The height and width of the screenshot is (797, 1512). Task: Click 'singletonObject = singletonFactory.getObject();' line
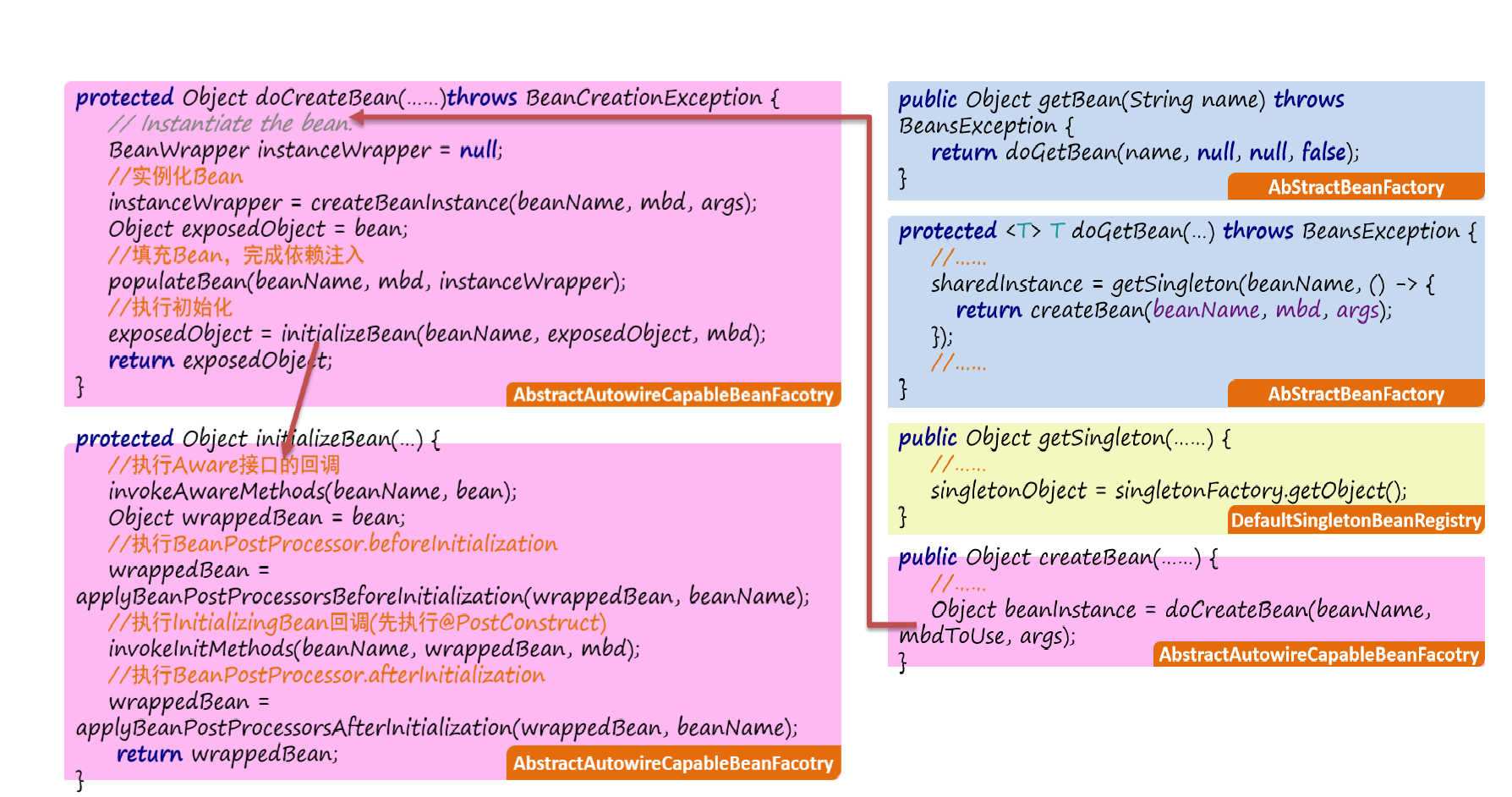point(1169,491)
